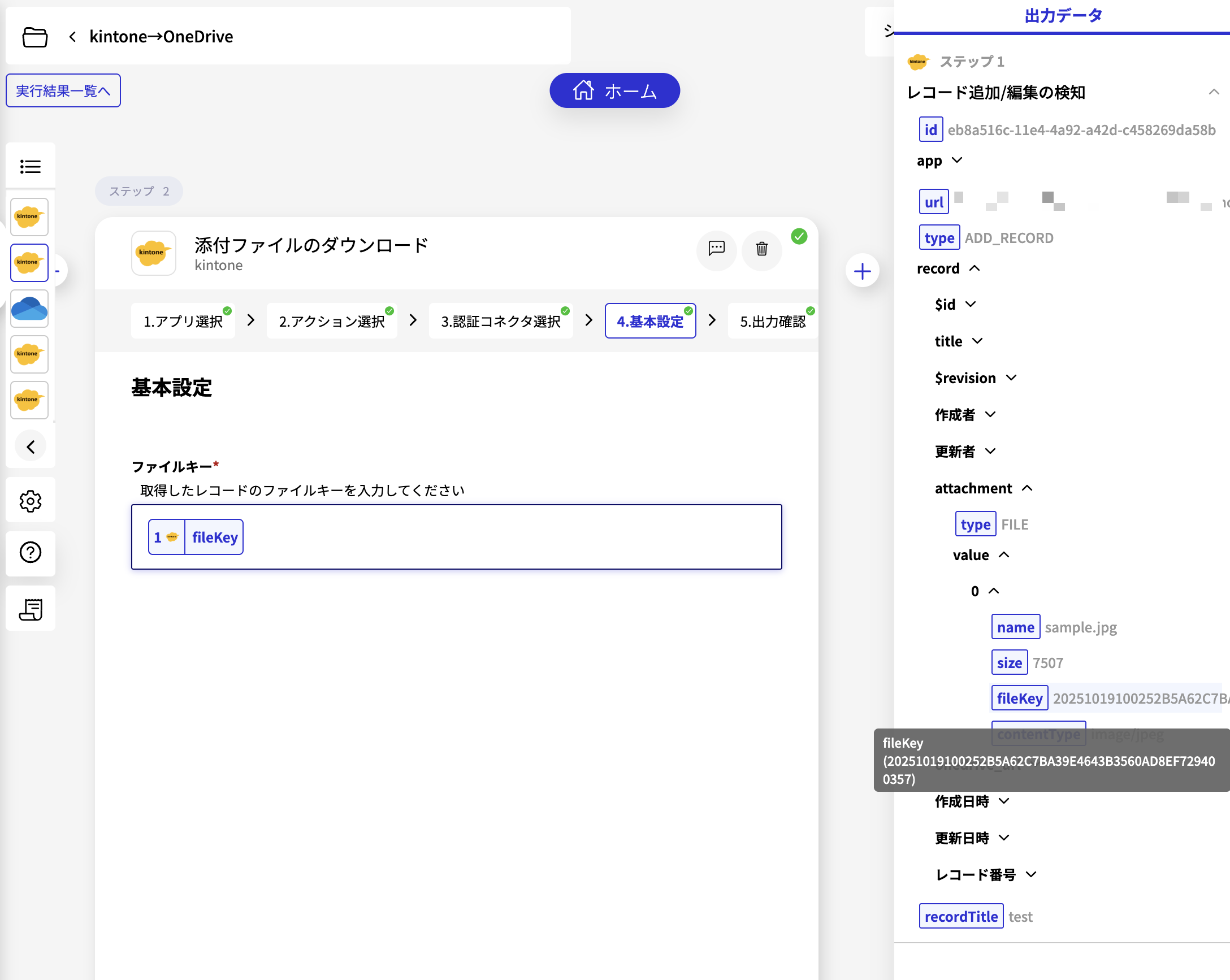
Task: Open the help icon in the sidebar
Action: [x=30, y=552]
